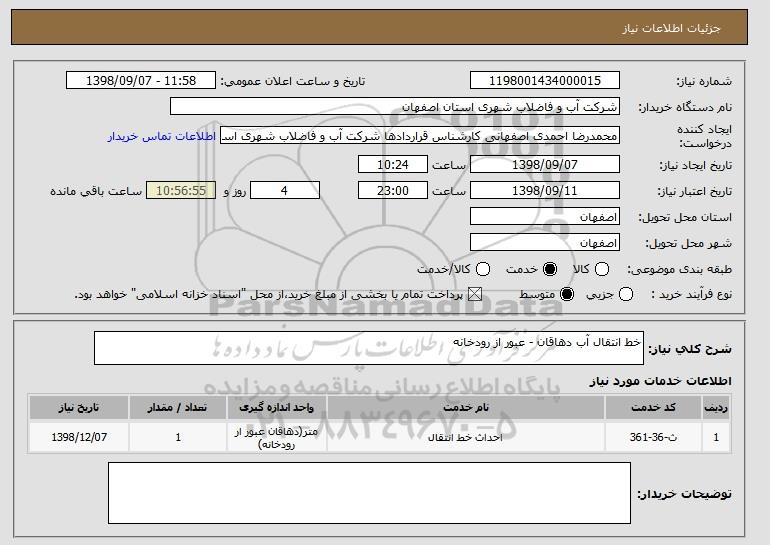
Task: Click the remaining time countdown 10:56:55
Action: click(x=181, y=191)
